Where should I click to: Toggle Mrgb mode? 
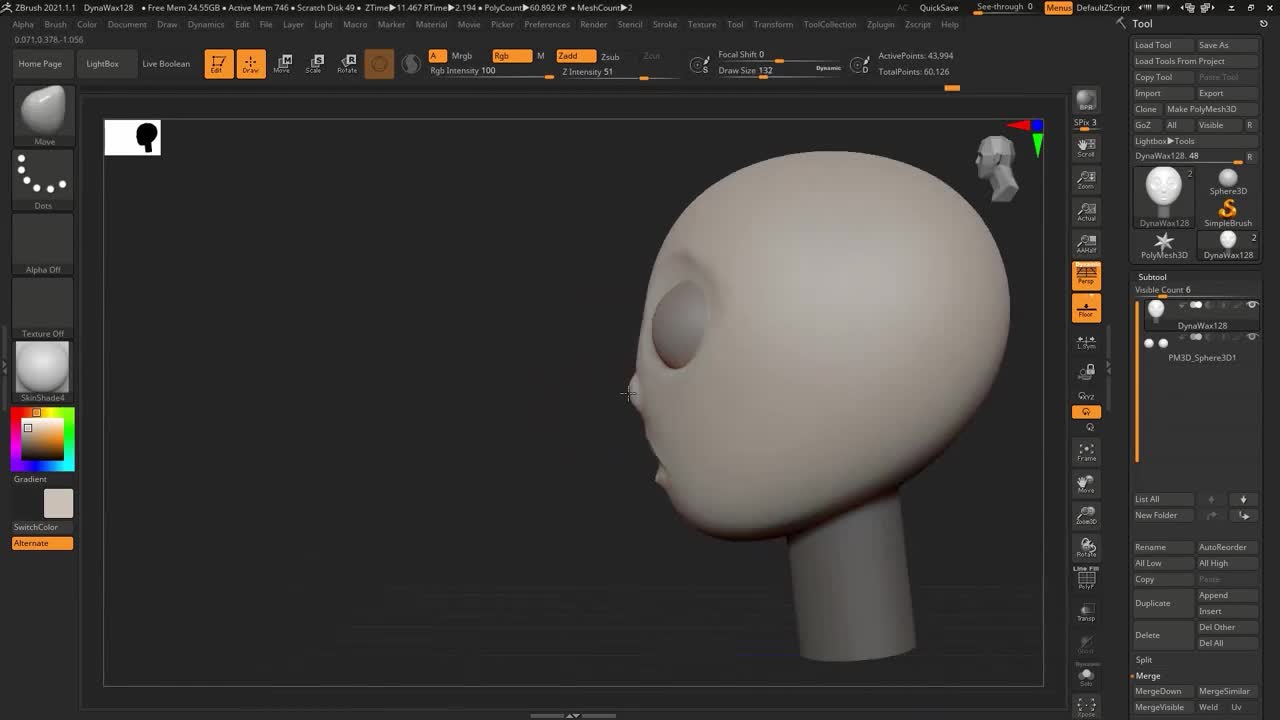point(462,56)
